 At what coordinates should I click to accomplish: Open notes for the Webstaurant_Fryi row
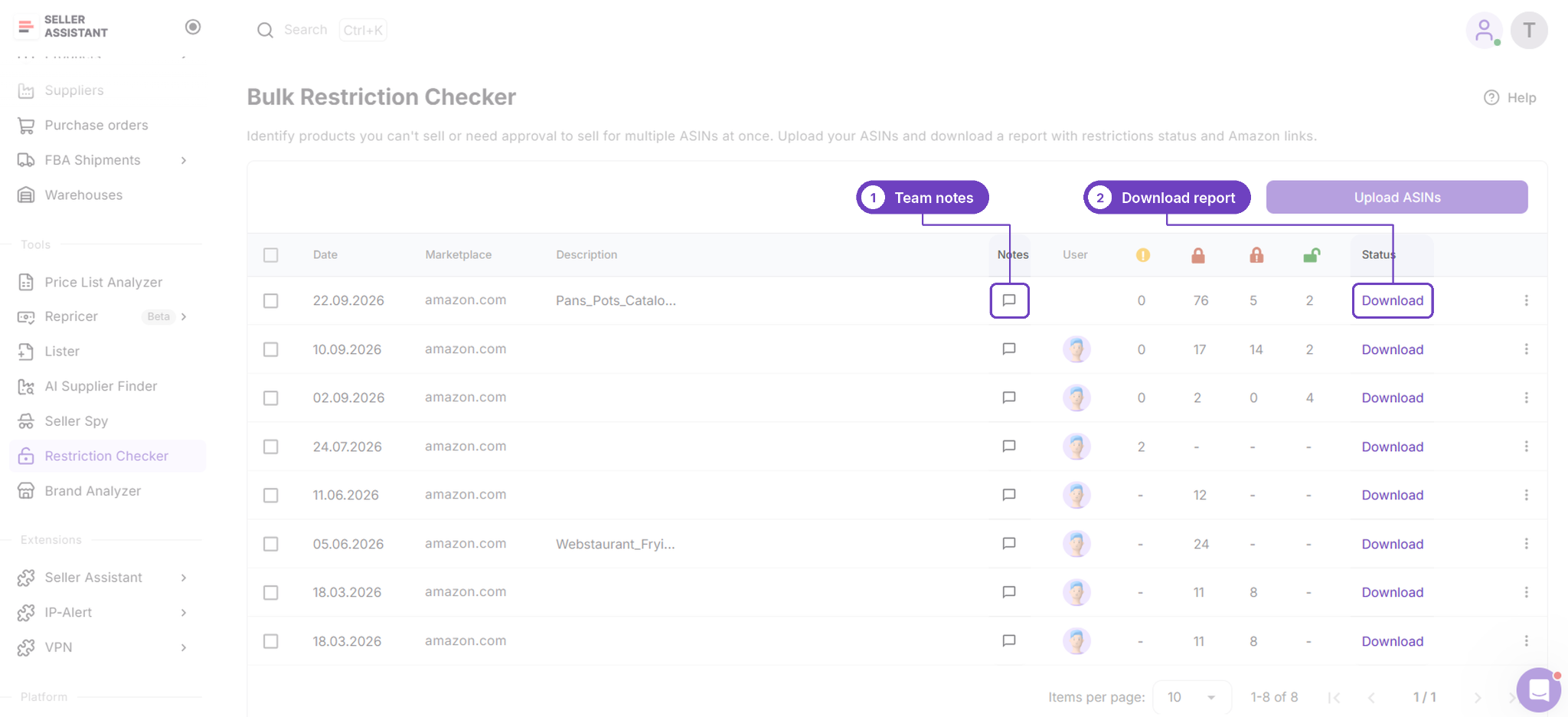(x=1009, y=544)
